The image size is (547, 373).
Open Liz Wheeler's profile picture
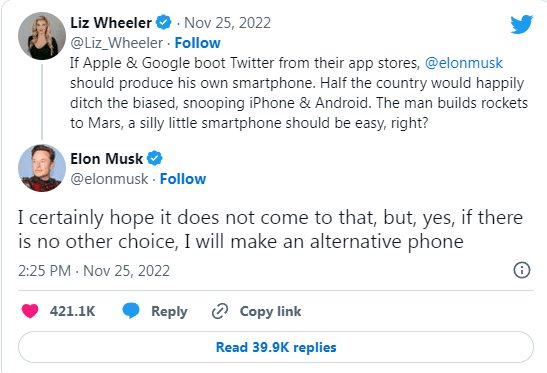42,36
